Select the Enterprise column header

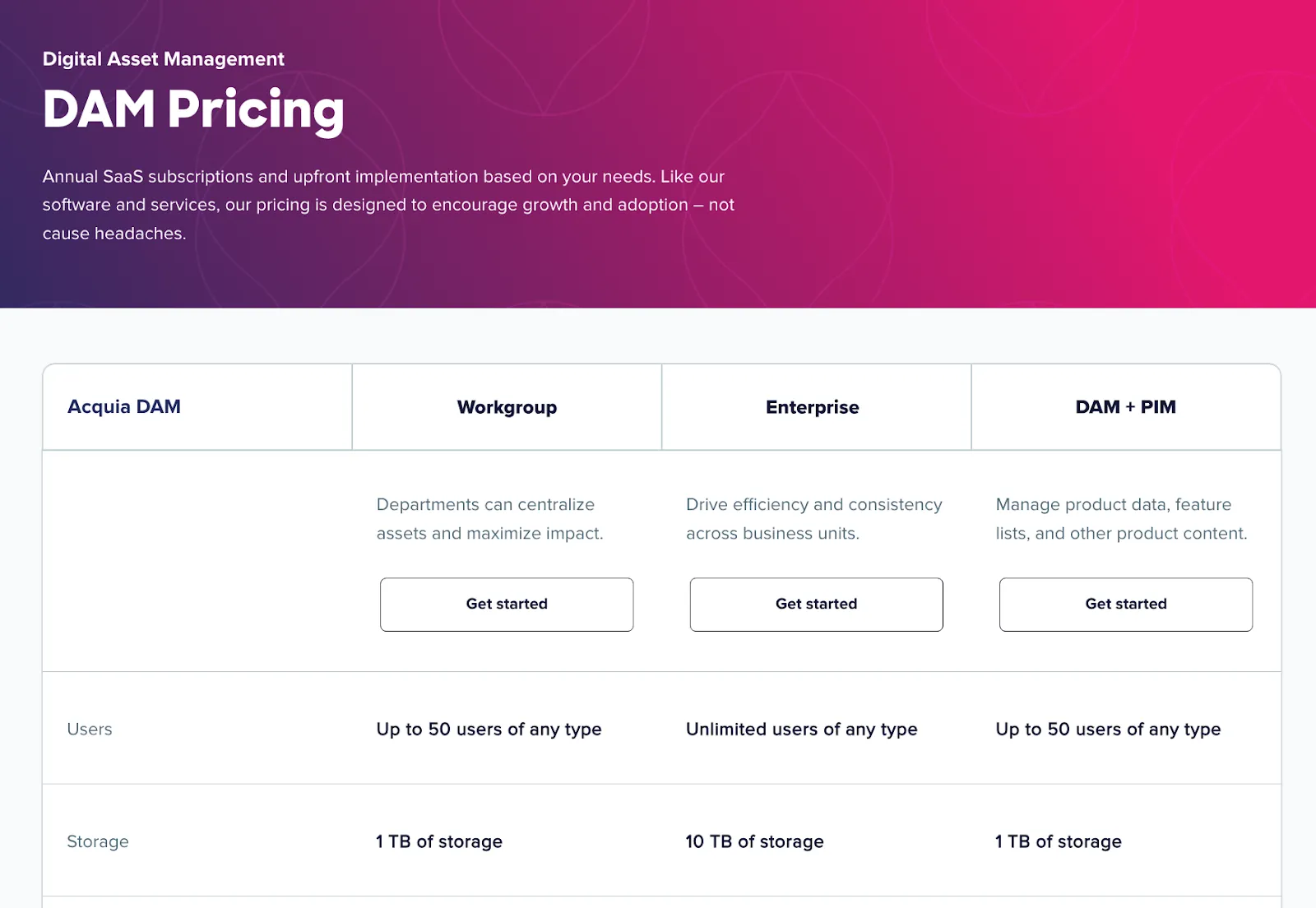pos(813,406)
